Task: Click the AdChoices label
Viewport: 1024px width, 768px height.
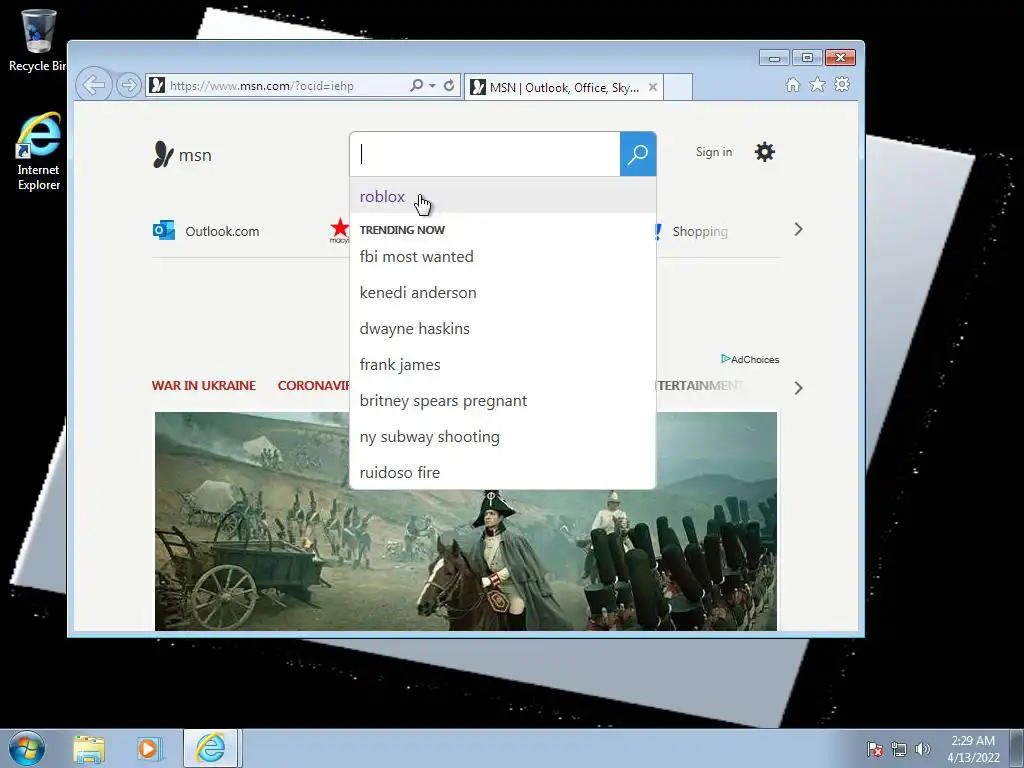Action: [750, 359]
